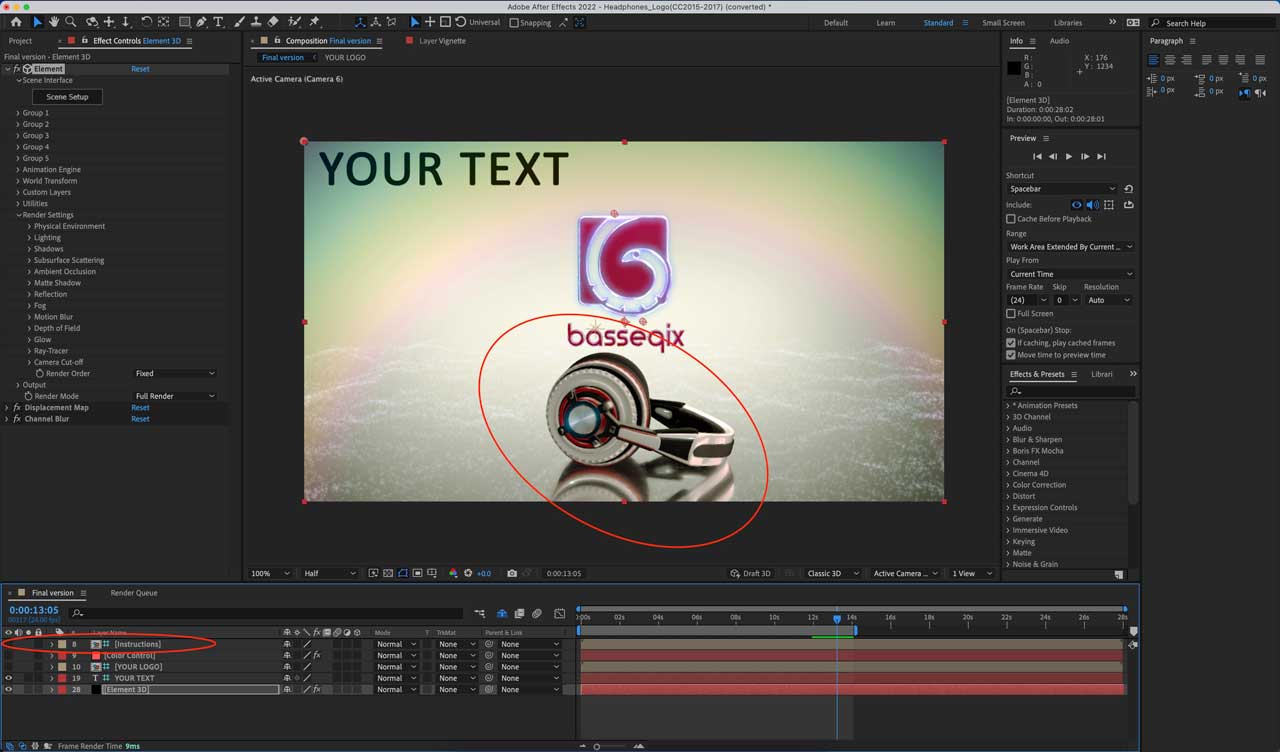Select the Roto Brush tool
This screenshot has height=752, width=1280.
point(295,22)
